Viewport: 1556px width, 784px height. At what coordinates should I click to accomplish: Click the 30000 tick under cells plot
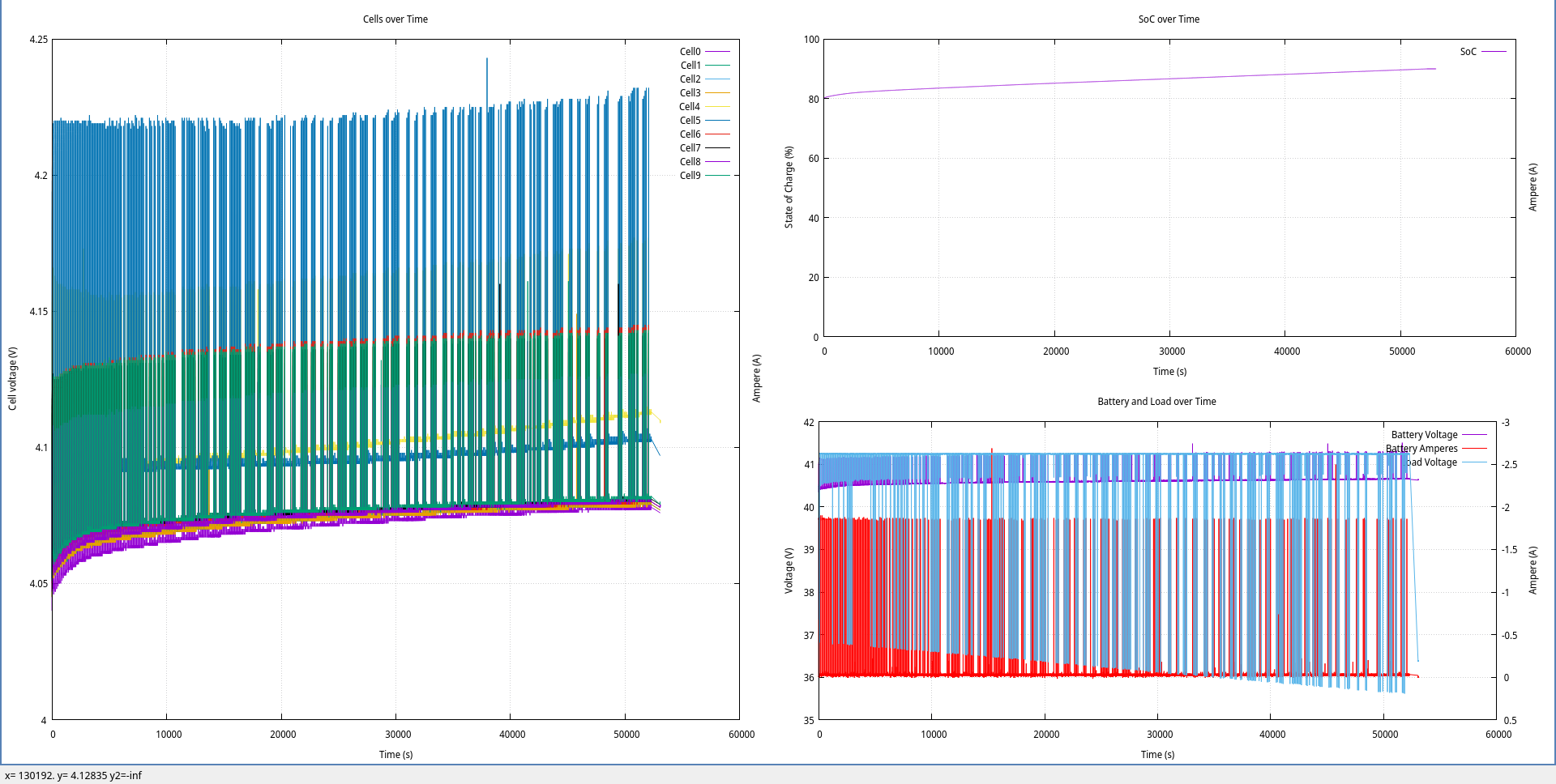[398, 735]
